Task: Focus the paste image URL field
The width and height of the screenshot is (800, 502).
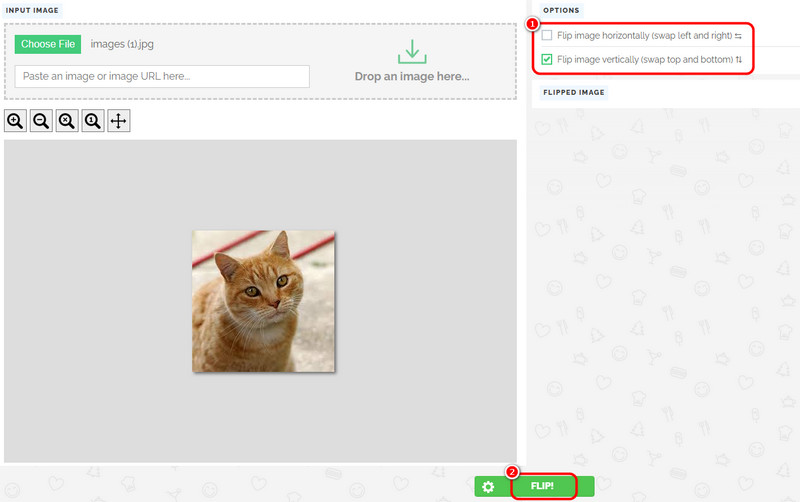Action: pos(162,76)
